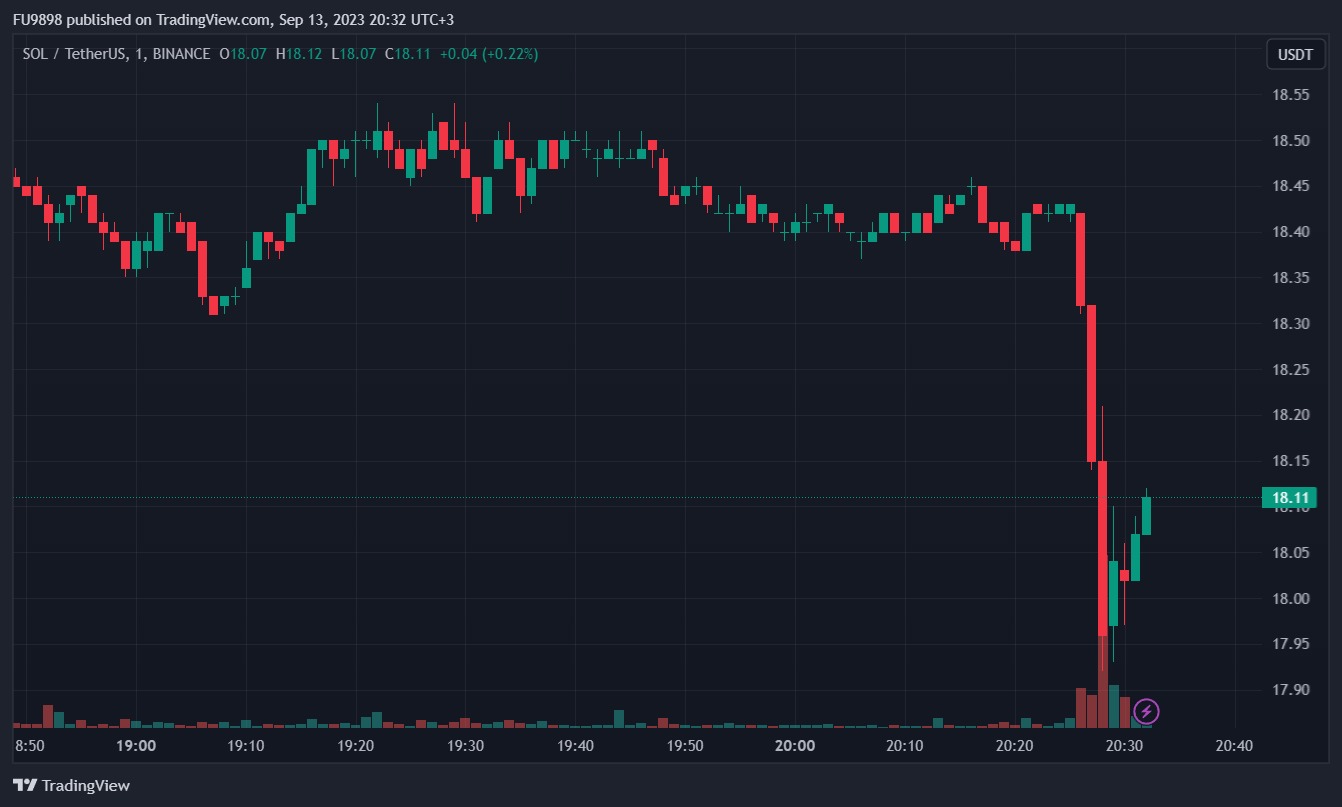Click the close value C18.11 in legend
The height and width of the screenshot is (807, 1342).
pyautogui.click(x=408, y=54)
